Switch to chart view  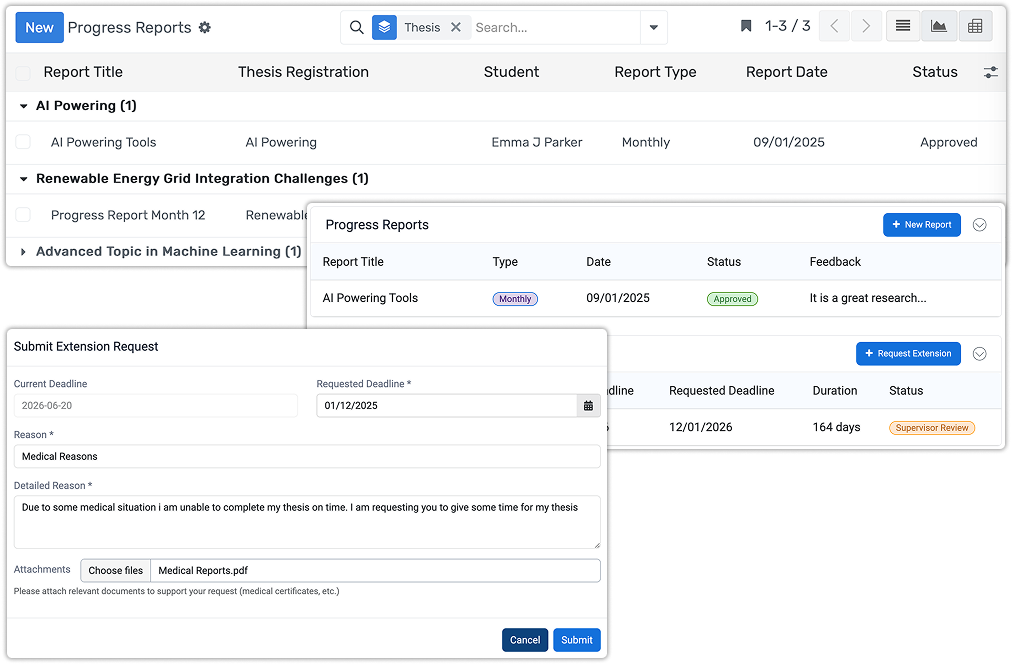pos(939,26)
